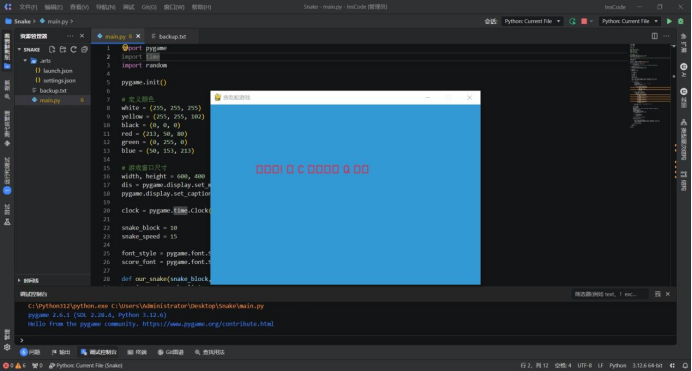Screen dimensions: 692x371
Task: Click the list-style icon beside the debug console filter
Action: click(658, 294)
